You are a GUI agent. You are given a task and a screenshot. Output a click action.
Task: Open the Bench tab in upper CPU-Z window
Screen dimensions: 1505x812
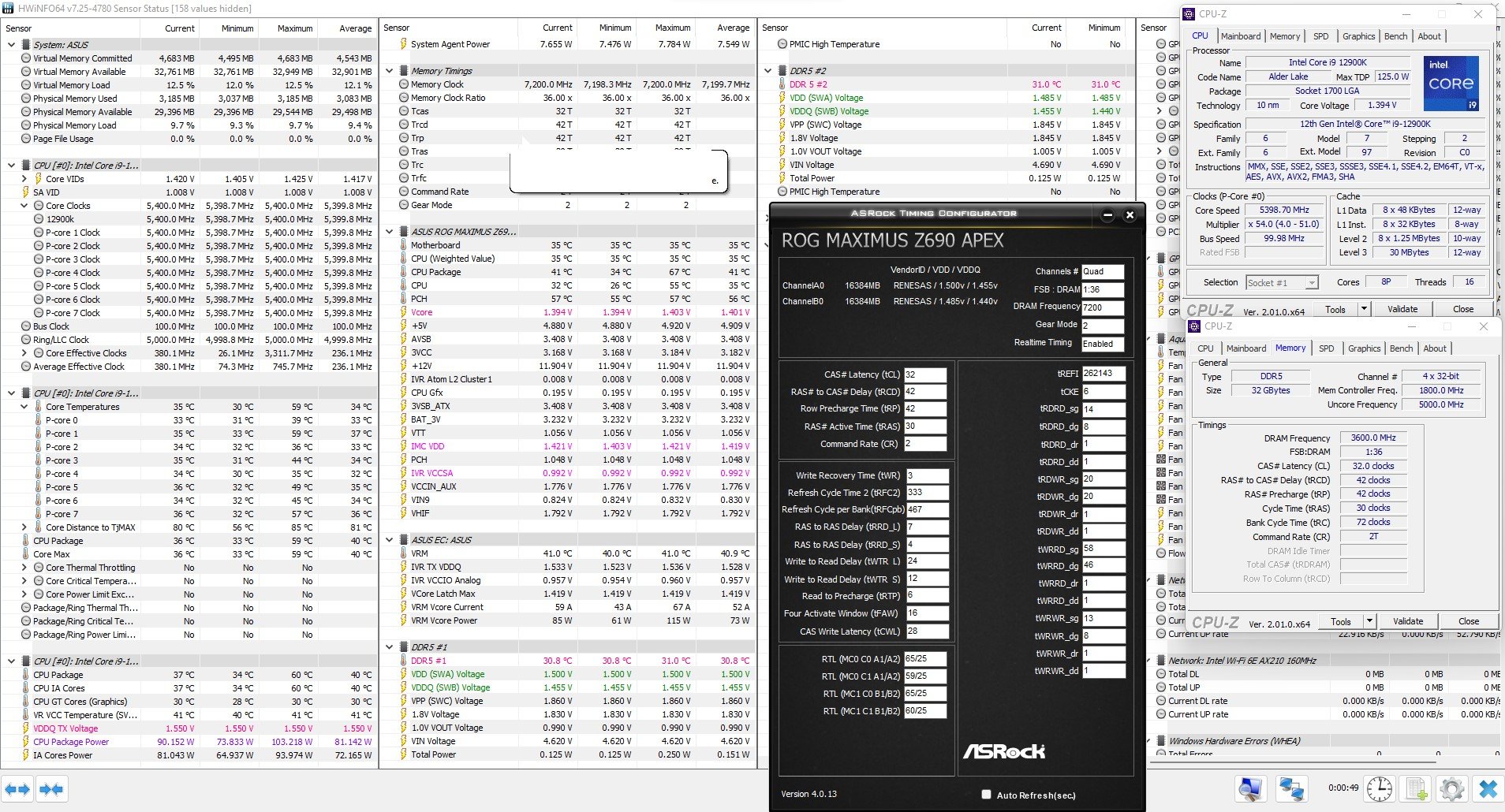[x=1395, y=36]
